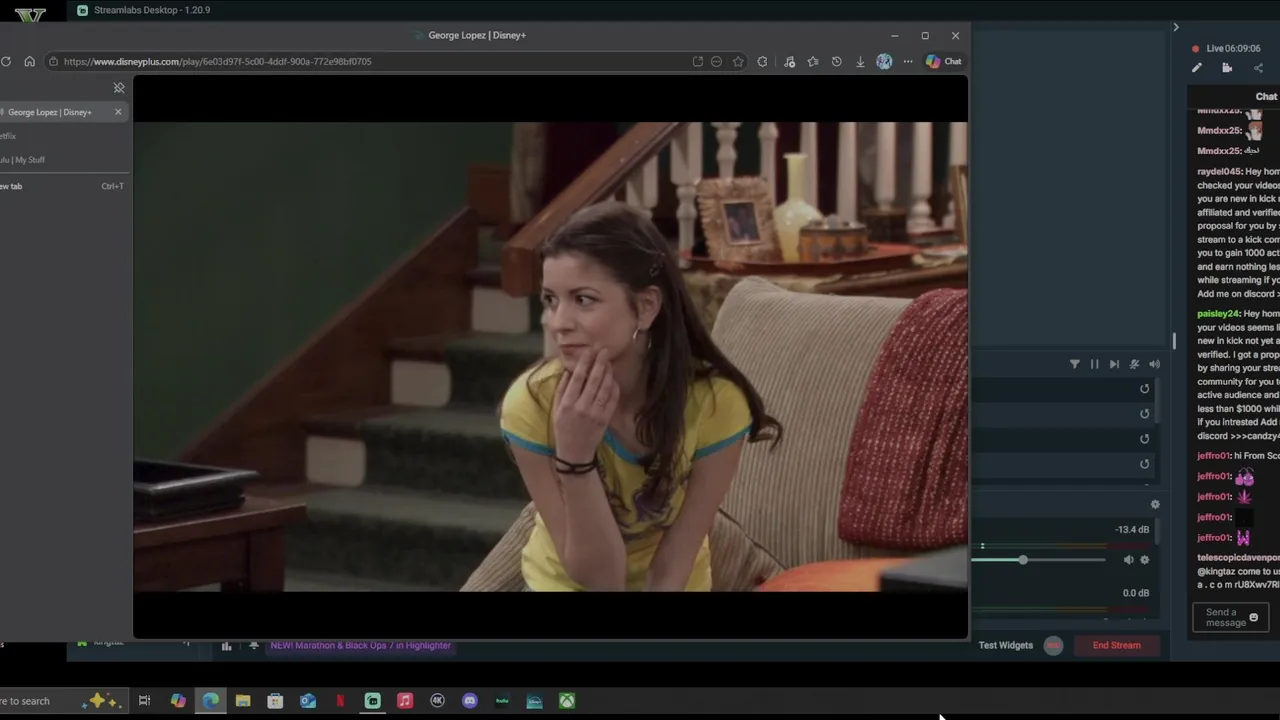This screenshot has height=720, width=1280.
Task: Select the Chat tab in Streamlabs
Action: click(1266, 96)
